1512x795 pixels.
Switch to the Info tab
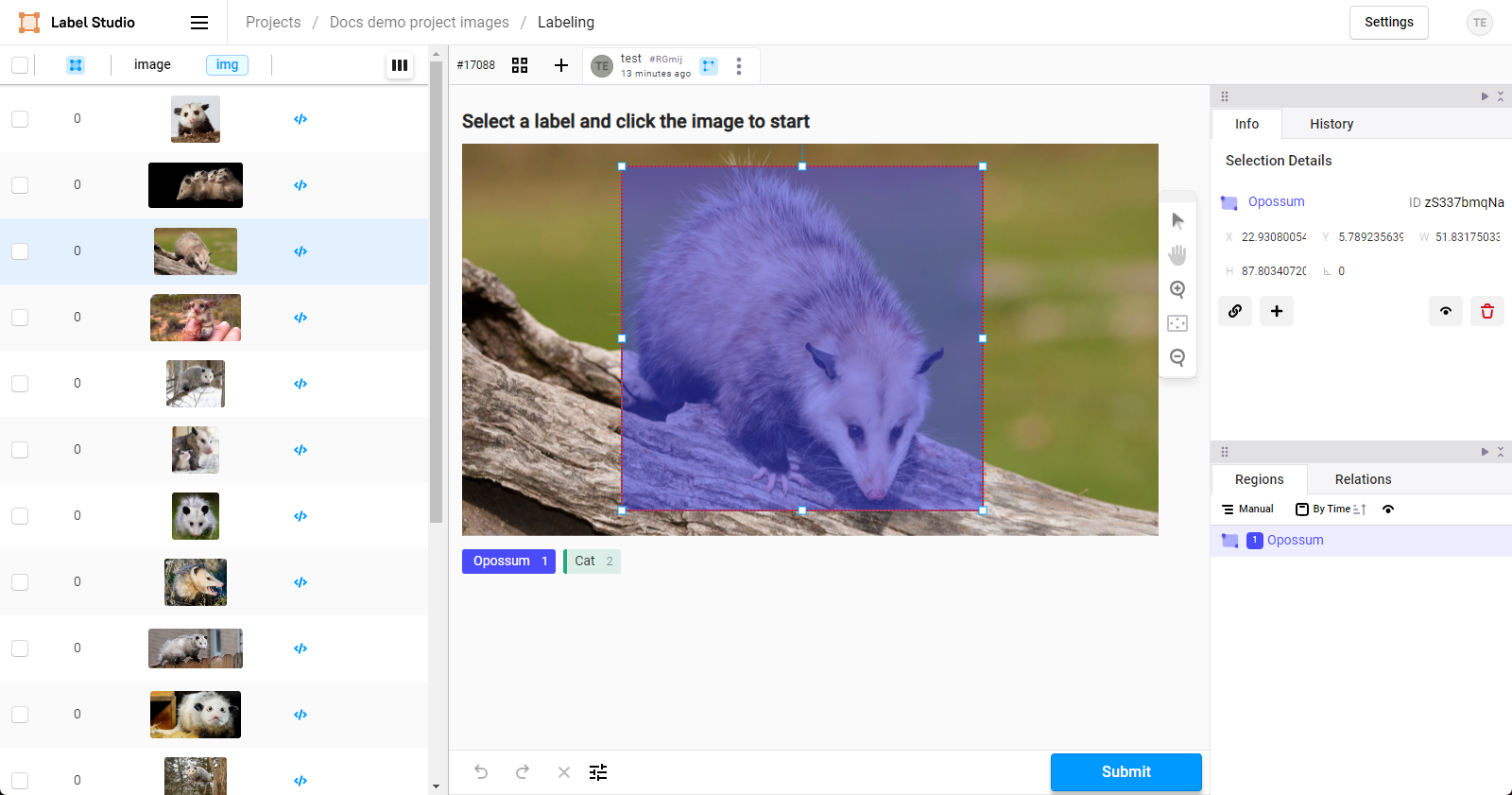tap(1246, 124)
